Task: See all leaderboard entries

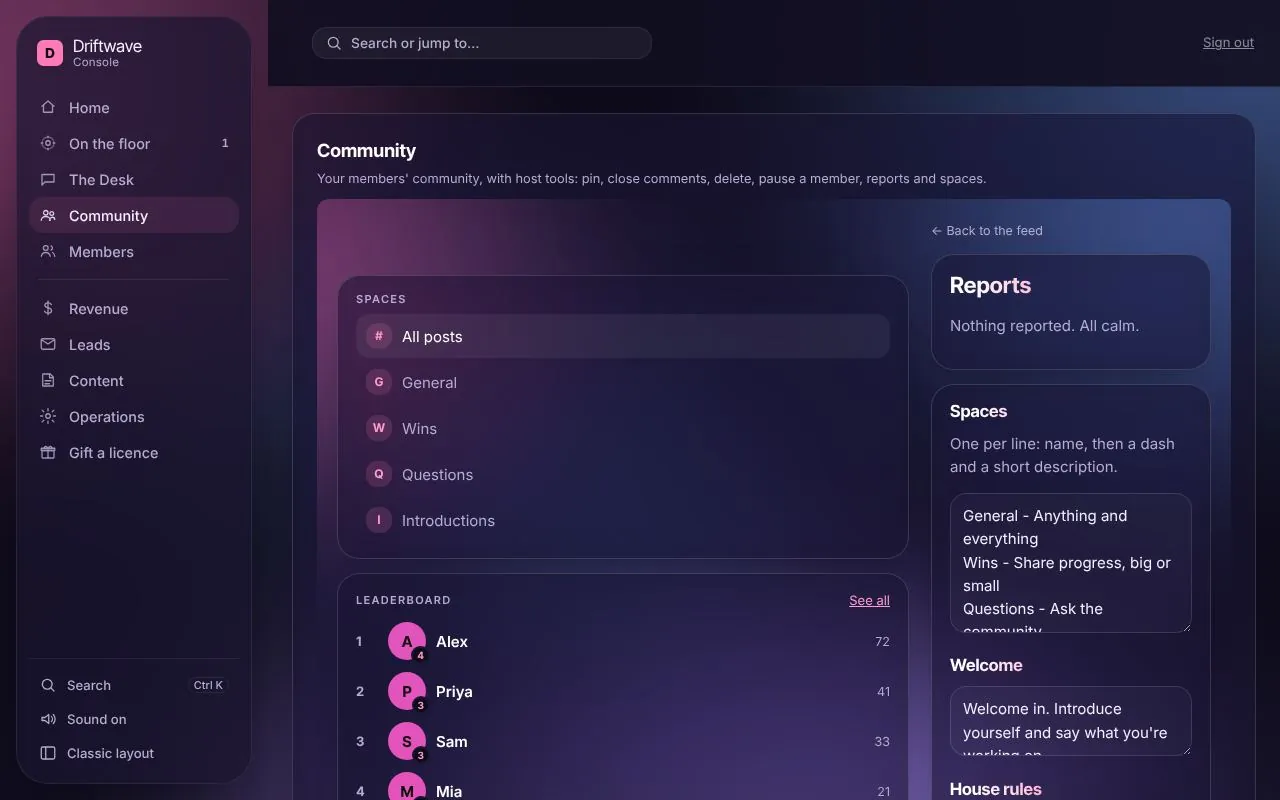Action: click(x=869, y=600)
